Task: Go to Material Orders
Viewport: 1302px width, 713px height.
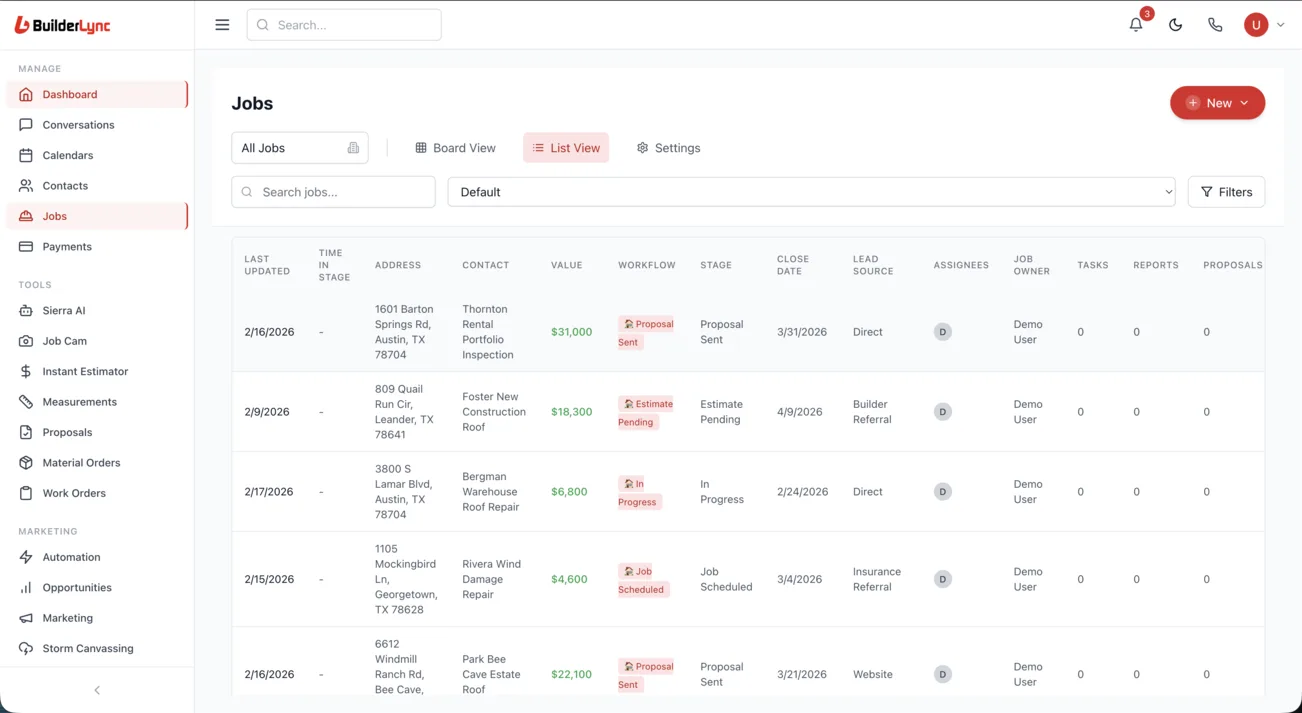Action: pos(81,463)
